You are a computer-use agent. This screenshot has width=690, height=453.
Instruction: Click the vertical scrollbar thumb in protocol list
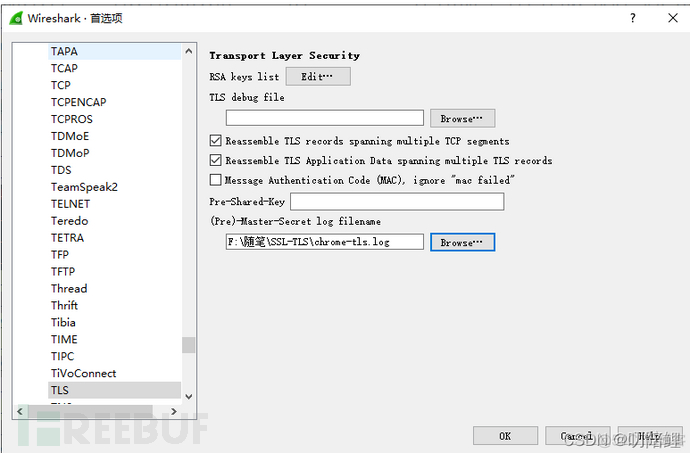tap(189, 345)
